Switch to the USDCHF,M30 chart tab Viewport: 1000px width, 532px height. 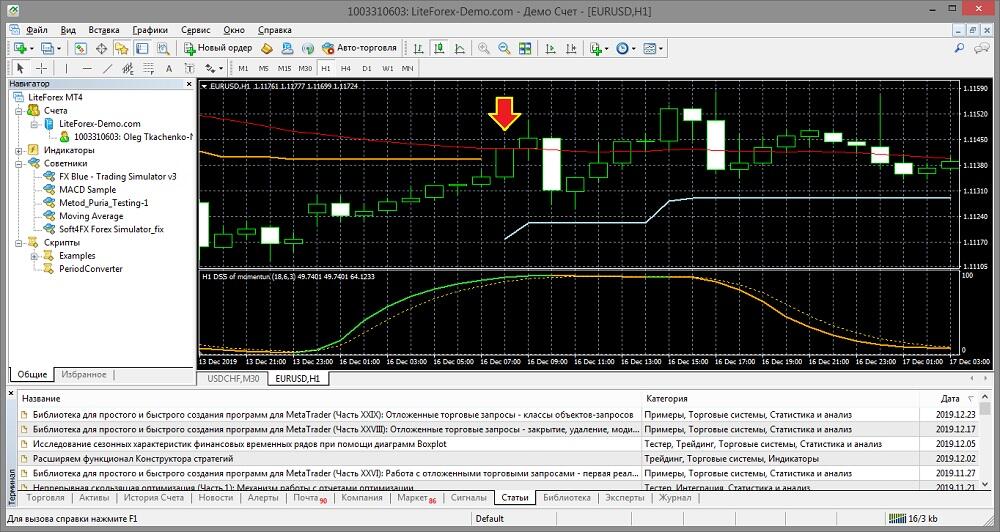235,380
